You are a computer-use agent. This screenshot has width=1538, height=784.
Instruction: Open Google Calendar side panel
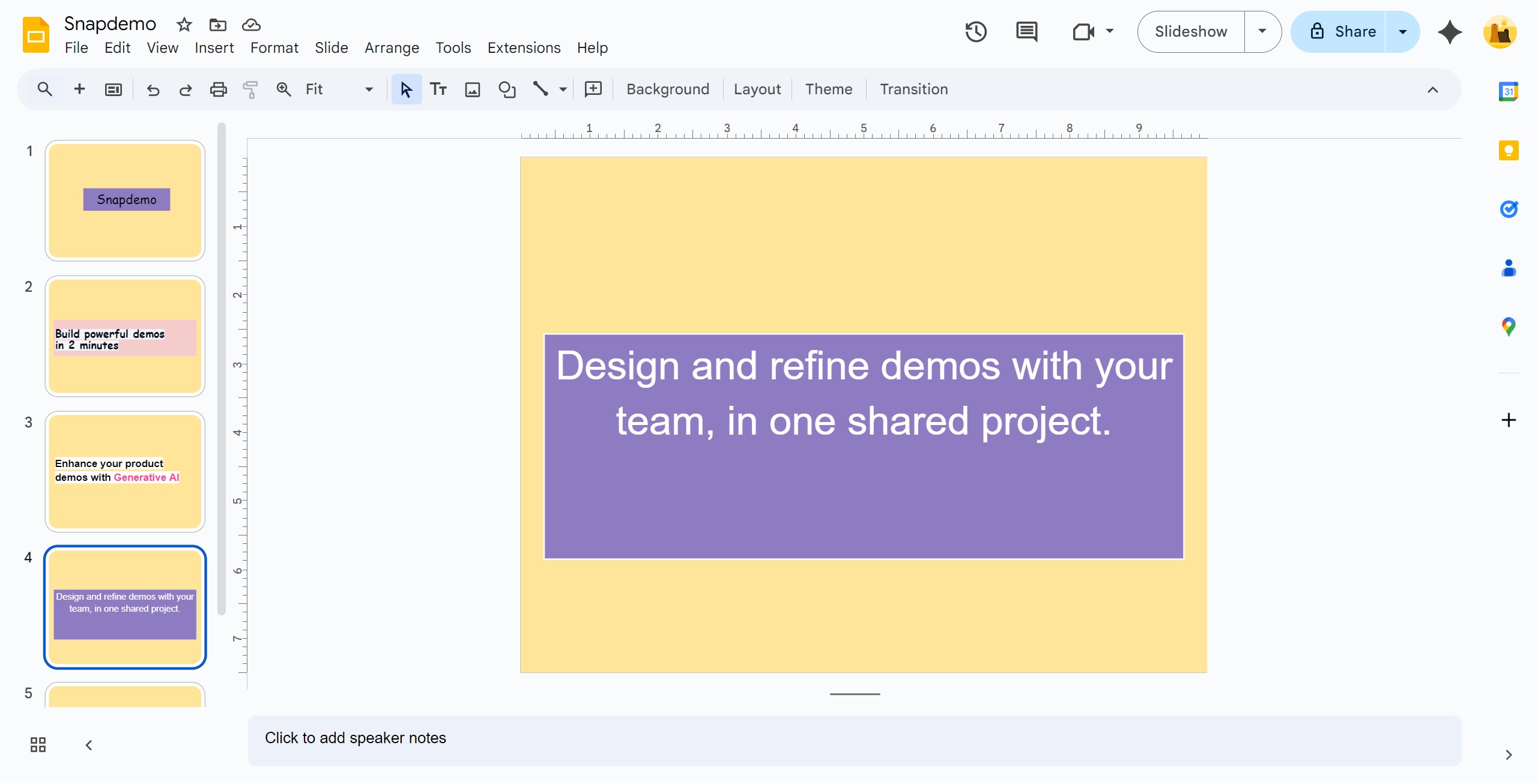pos(1508,91)
